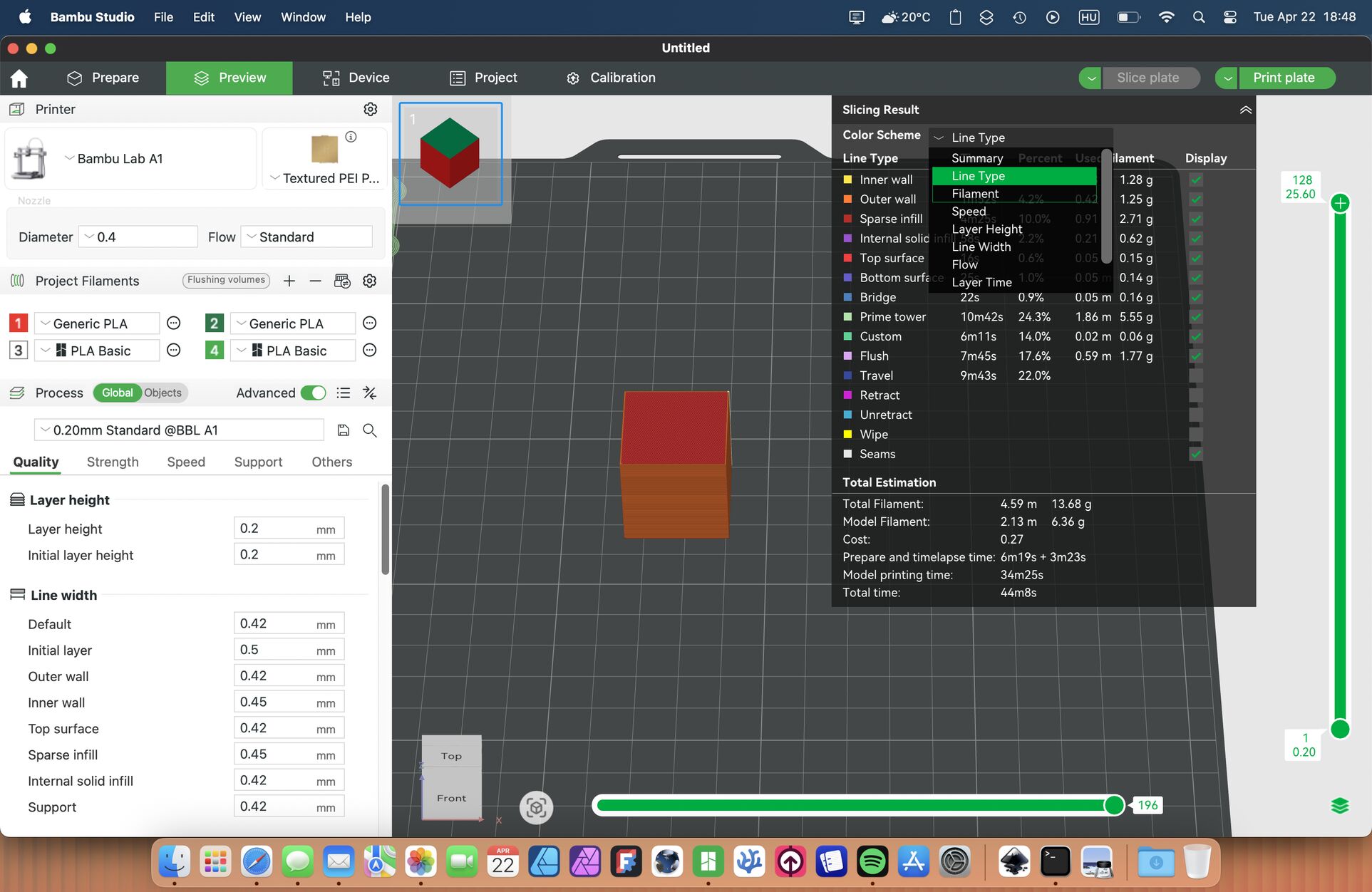Switch to the Device tab
The height and width of the screenshot is (892, 1372).
356,78
